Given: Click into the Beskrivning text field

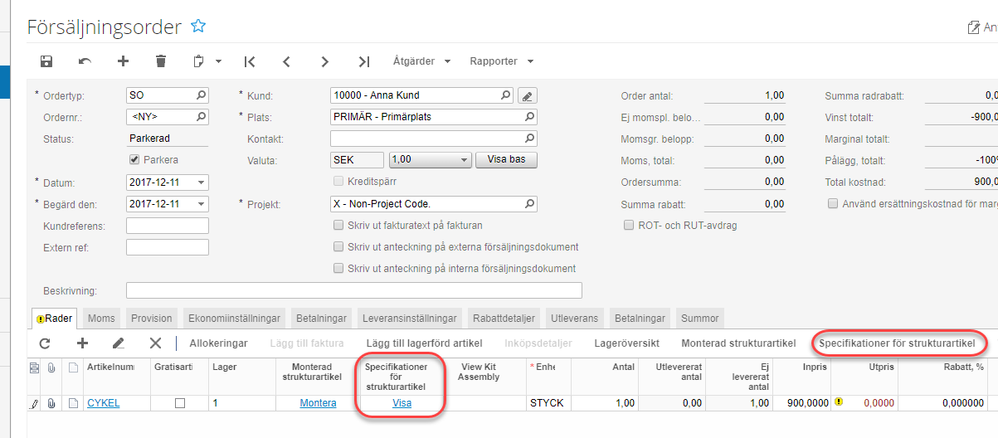Looking at the screenshot, I should 354,291.
